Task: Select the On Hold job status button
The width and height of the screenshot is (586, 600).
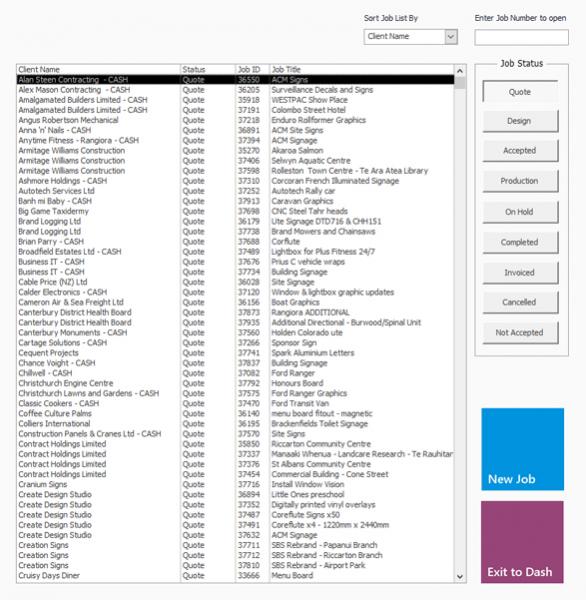Action: pyautogui.click(x=520, y=212)
